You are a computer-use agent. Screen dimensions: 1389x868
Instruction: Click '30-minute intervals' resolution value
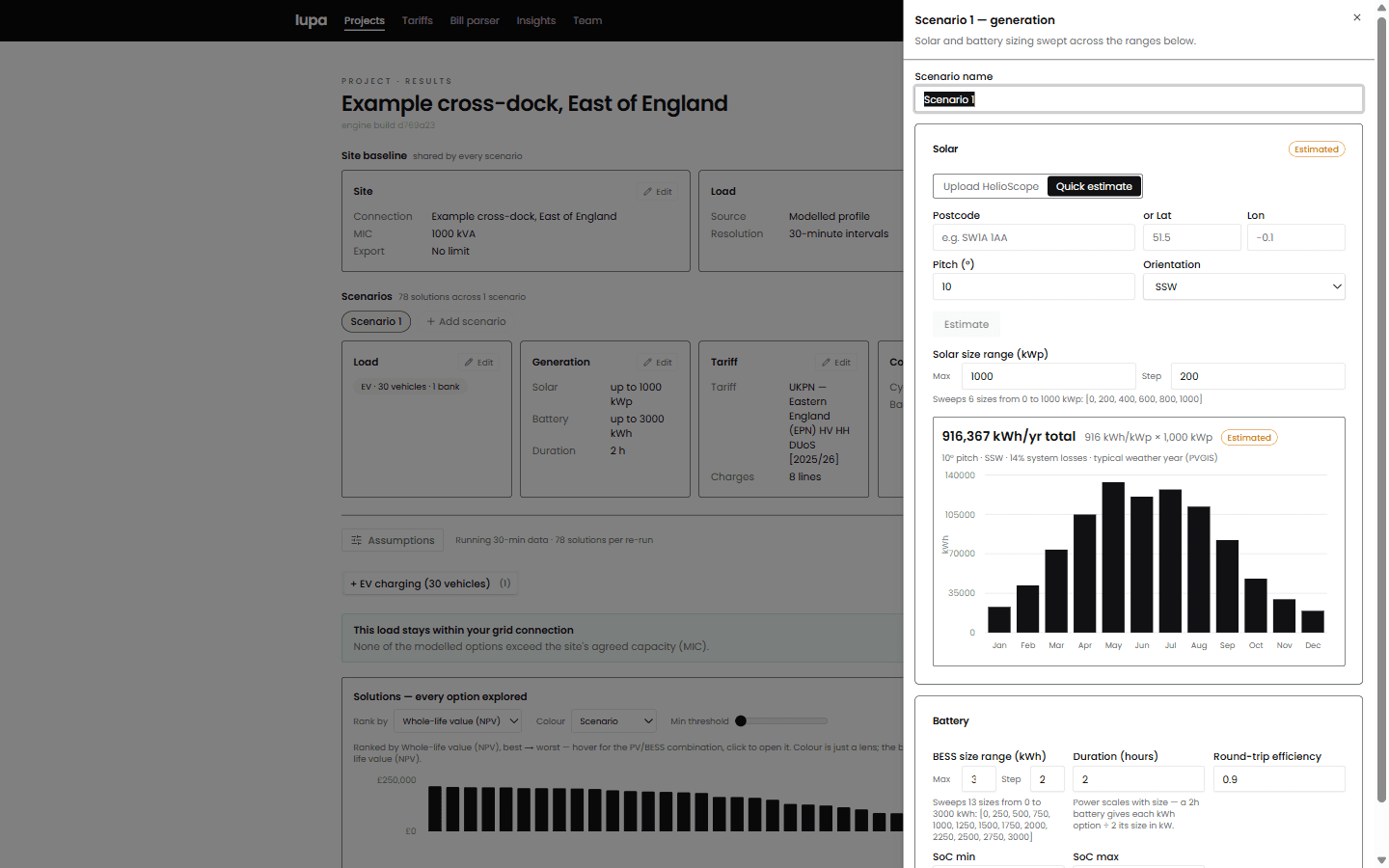[839, 233]
